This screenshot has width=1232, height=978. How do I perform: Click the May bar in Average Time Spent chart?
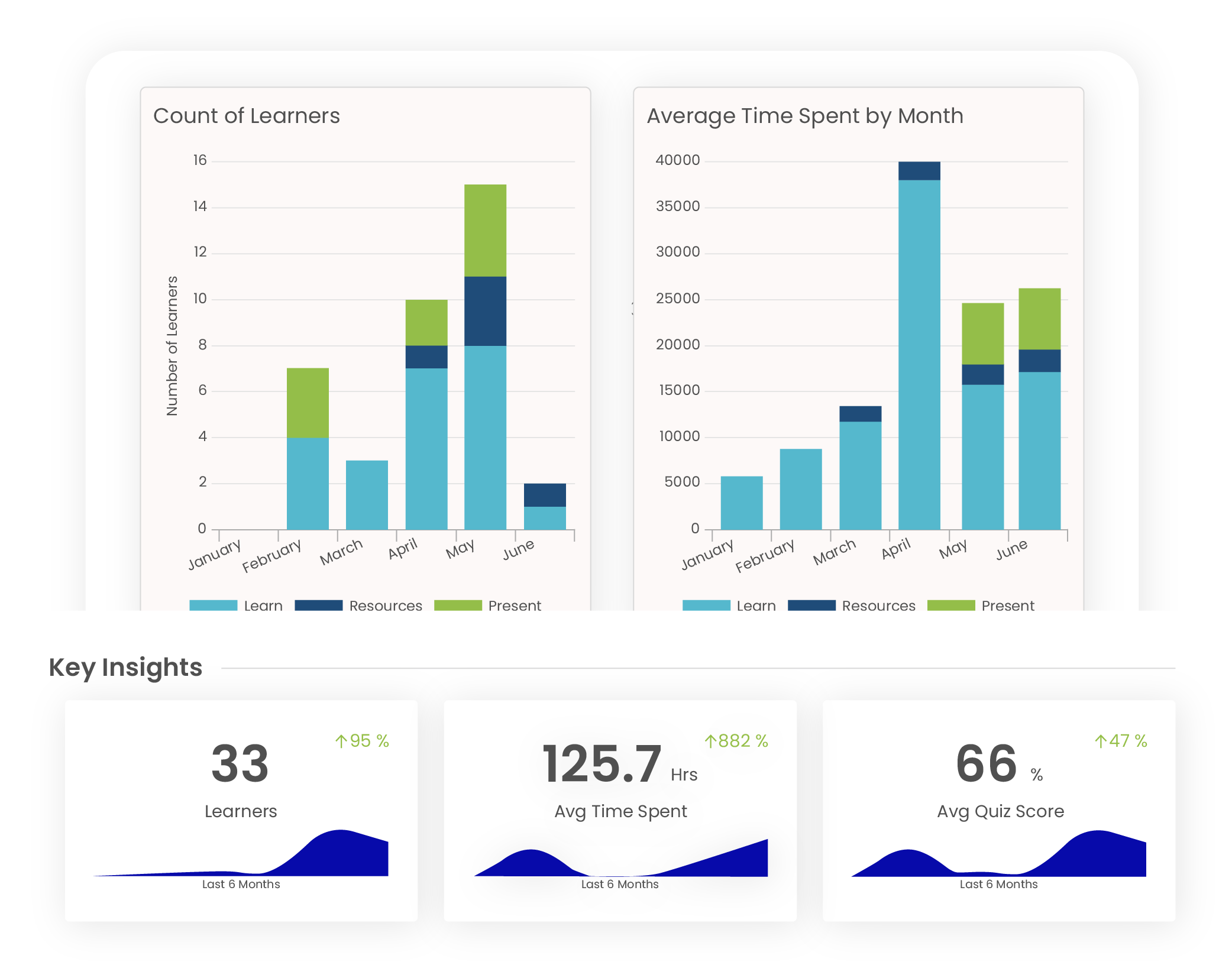982,416
